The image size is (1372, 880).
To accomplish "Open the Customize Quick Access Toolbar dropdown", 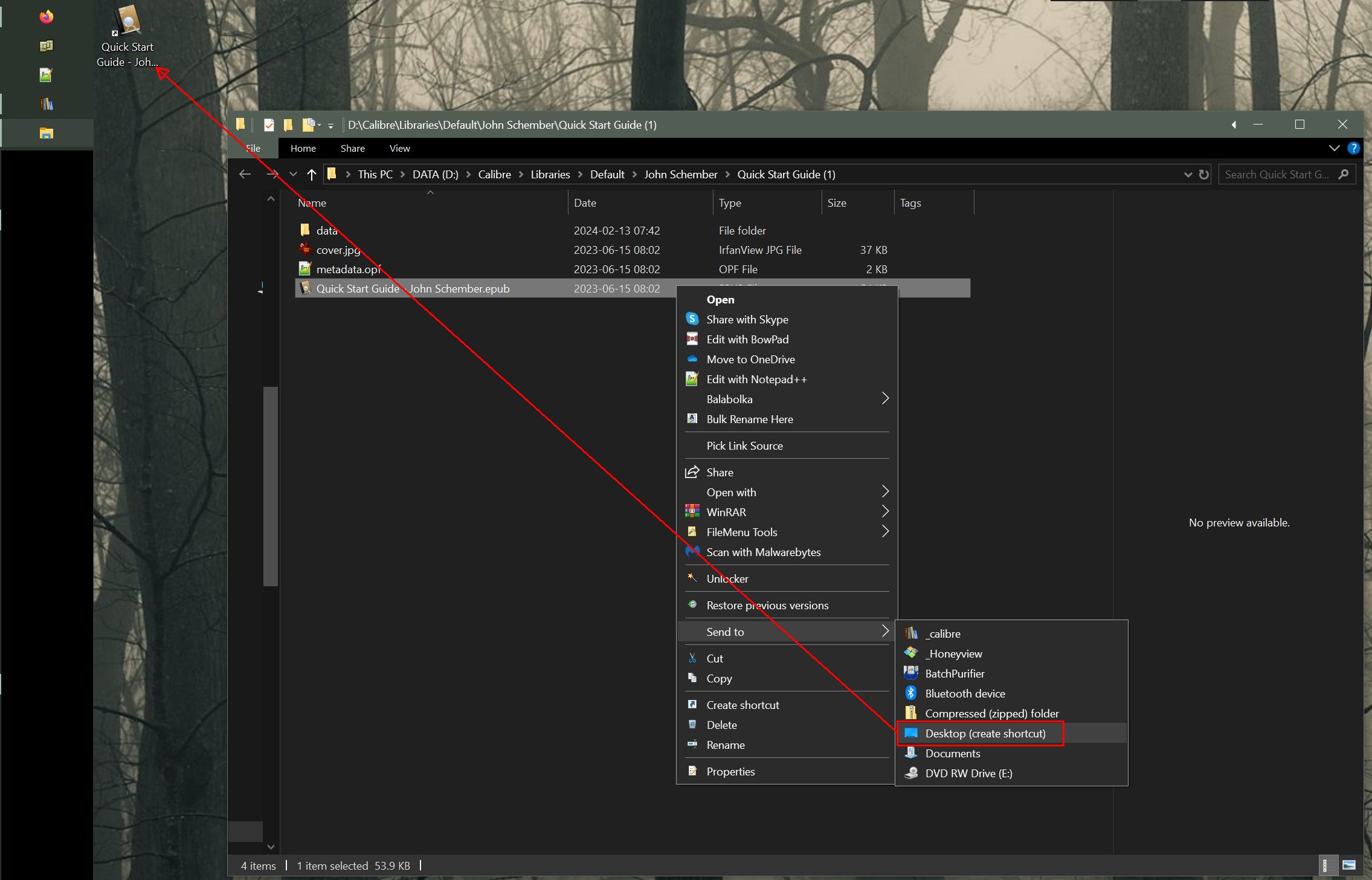I will click(330, 126).
